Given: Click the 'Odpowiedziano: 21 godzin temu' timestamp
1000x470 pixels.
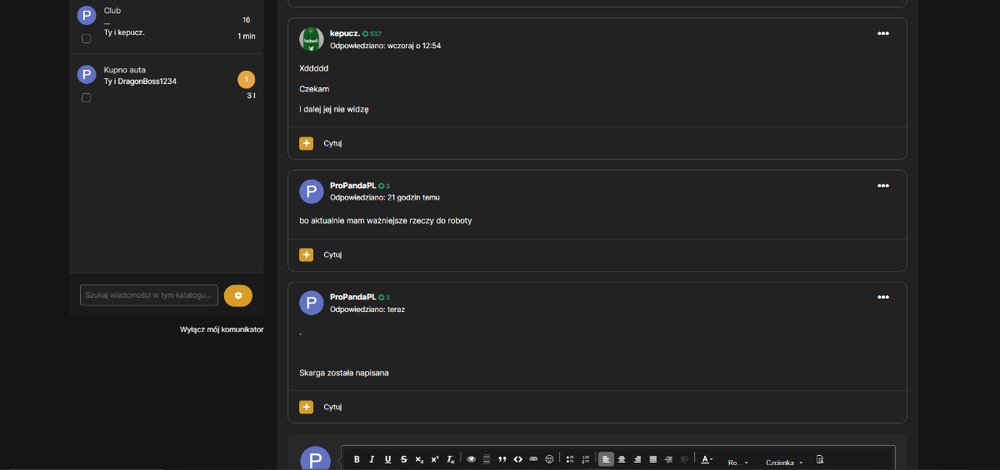Looking at the screenshot, I should pos(385,198).
